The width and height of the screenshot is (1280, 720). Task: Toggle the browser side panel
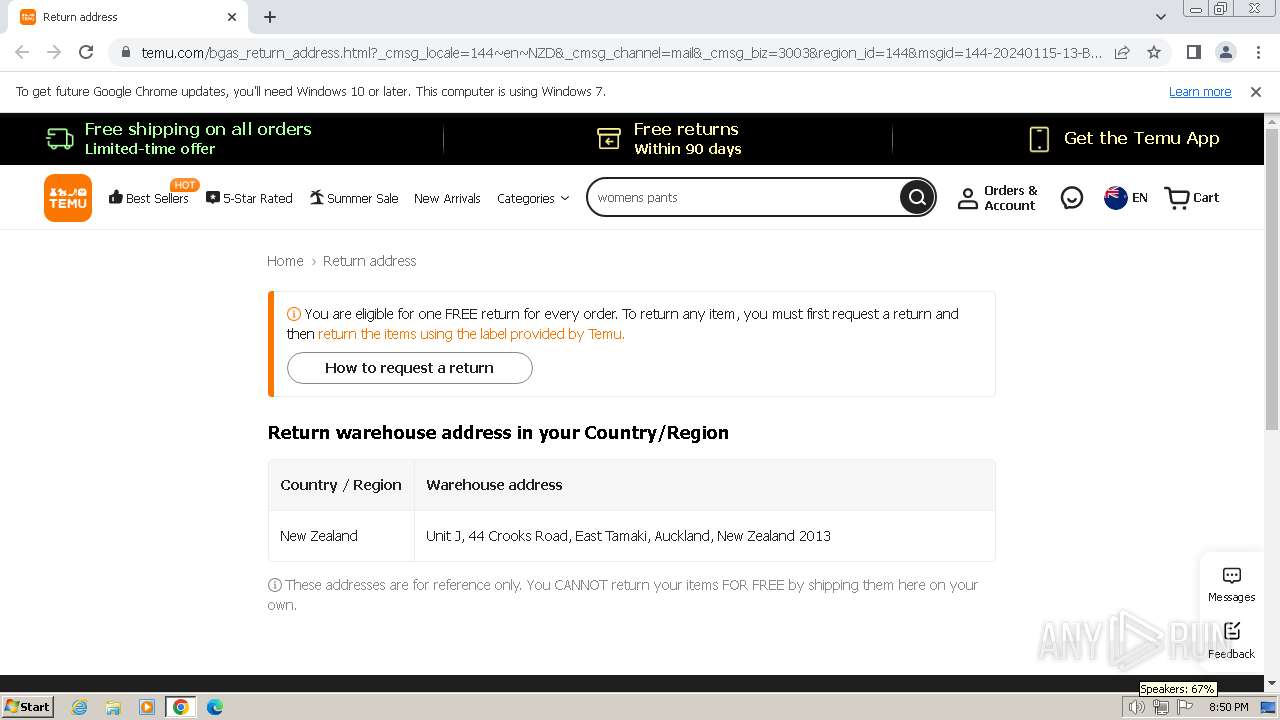1194,52
